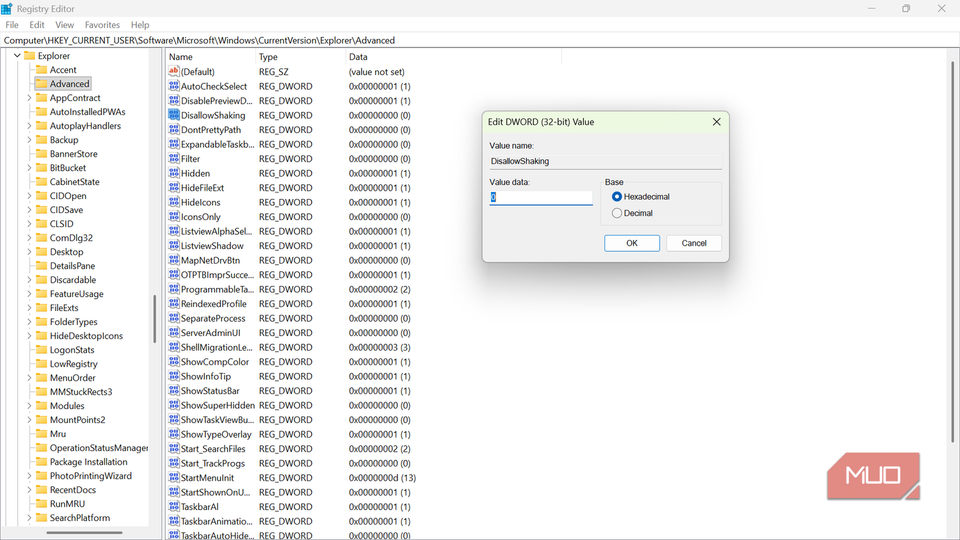Expand the AutoplayHandlers key
The width and height of the screenshot is (960, 540).
click(29, 126)
